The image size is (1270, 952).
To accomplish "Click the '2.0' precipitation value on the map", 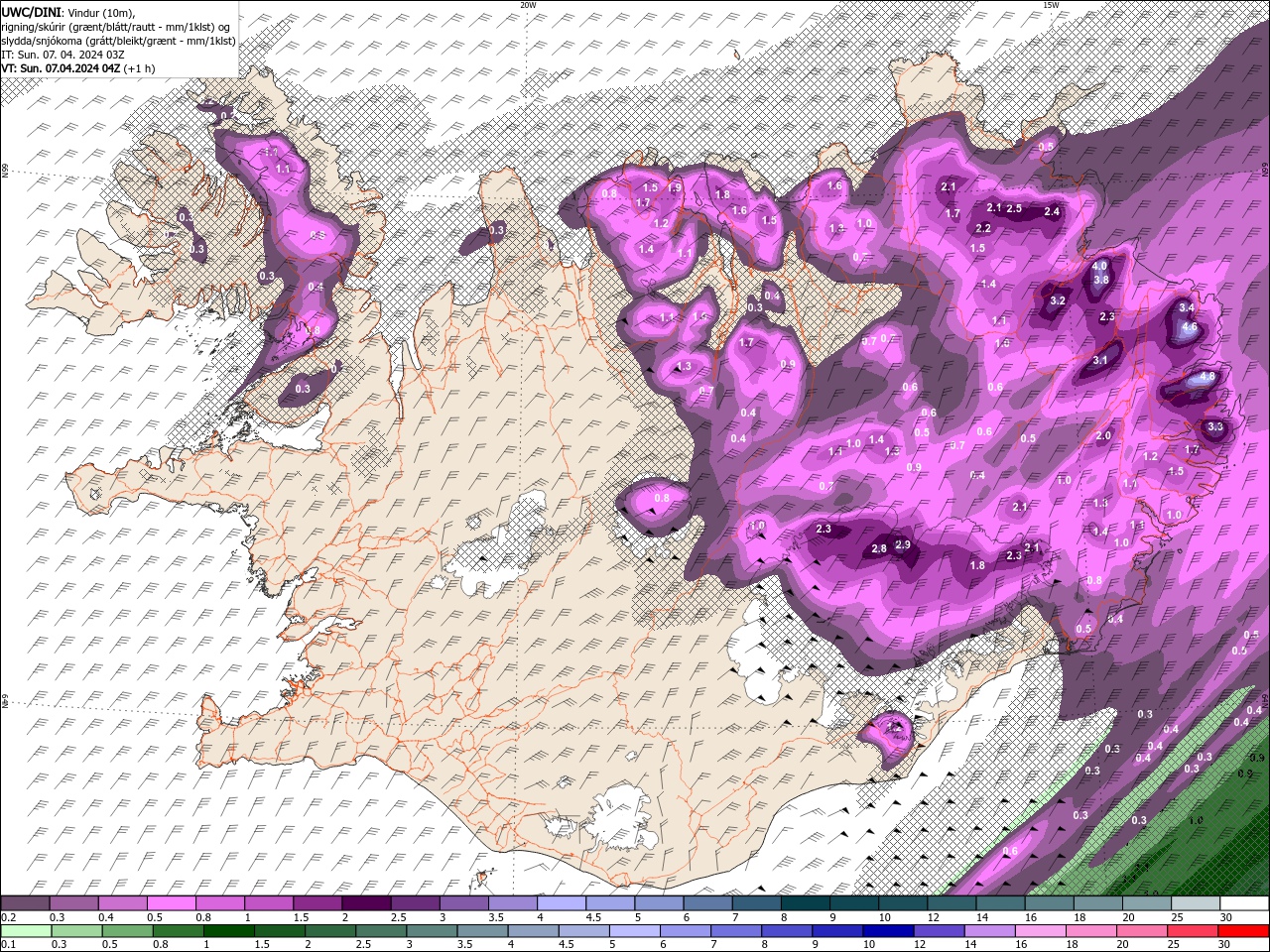I will [1103, 436].
